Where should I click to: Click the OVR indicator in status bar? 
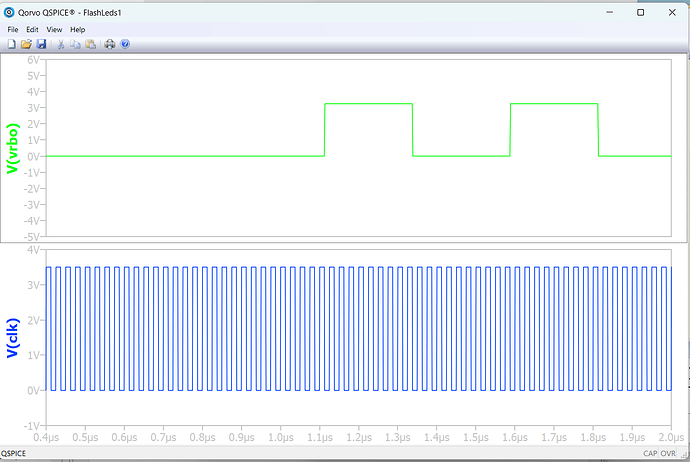[668, 453]
